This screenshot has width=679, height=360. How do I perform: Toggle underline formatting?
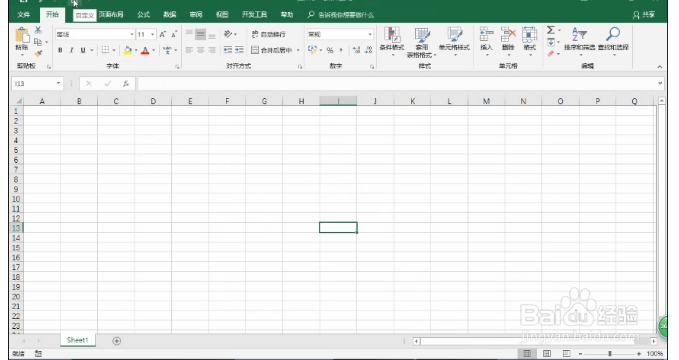[x=83, y=50]
